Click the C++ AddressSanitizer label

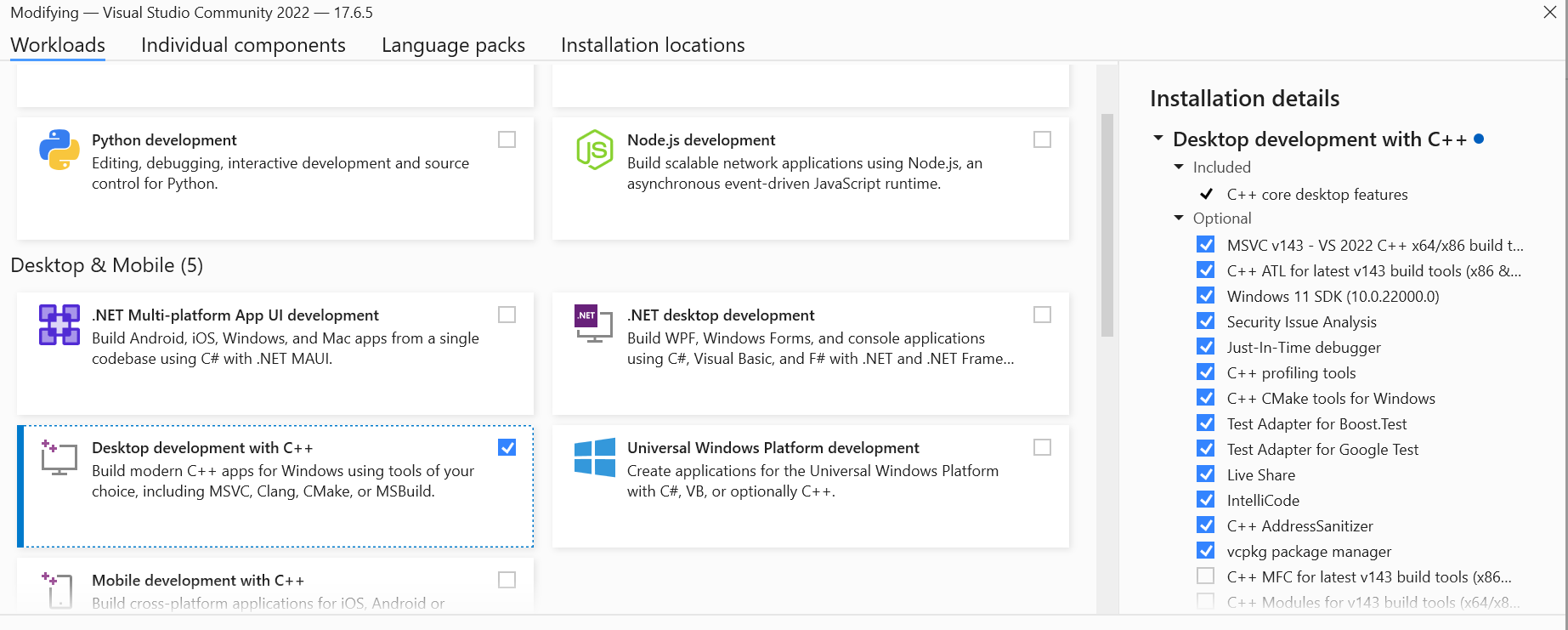click(1300, 525)
